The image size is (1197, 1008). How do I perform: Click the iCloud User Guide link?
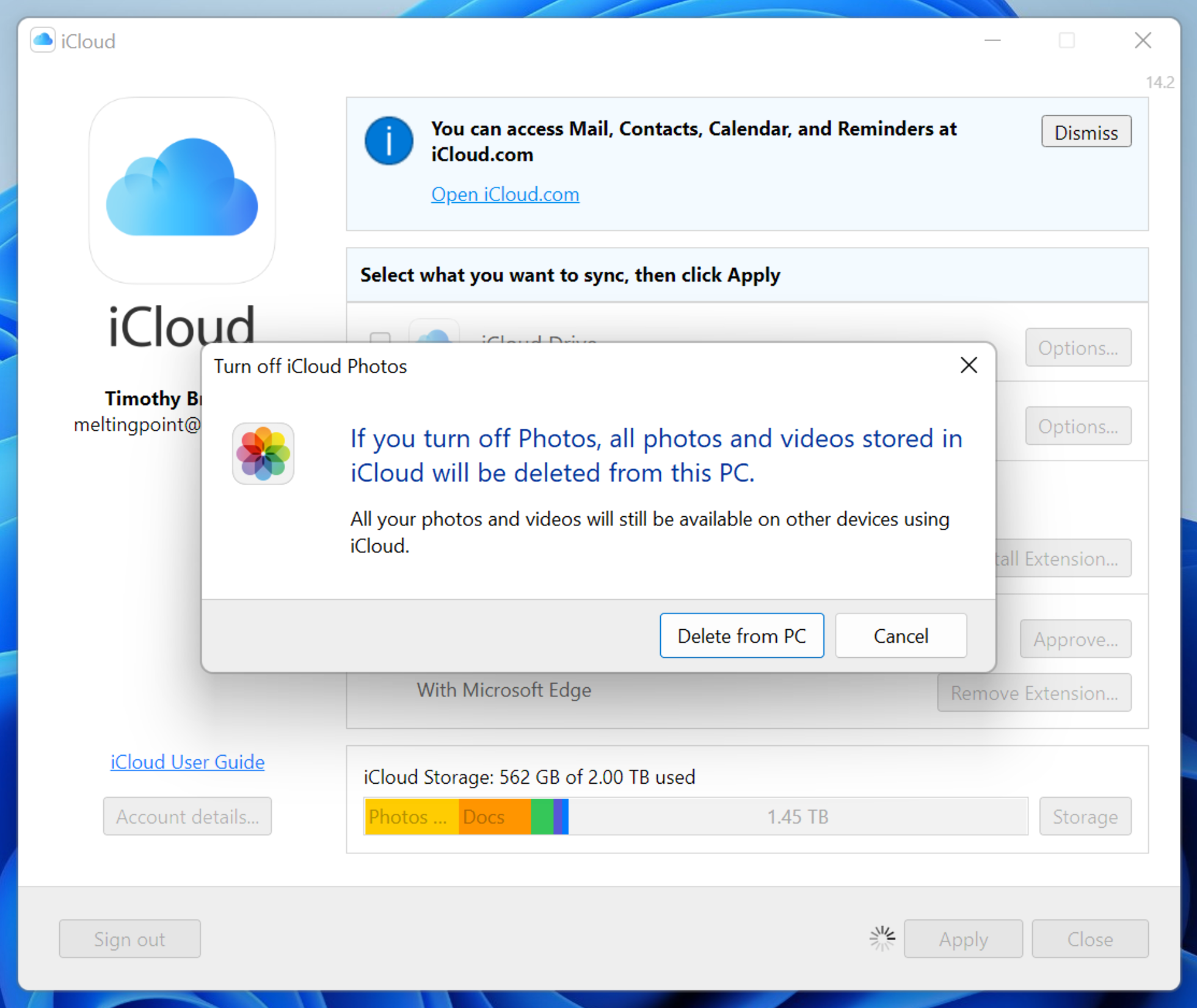coord(188,760)
